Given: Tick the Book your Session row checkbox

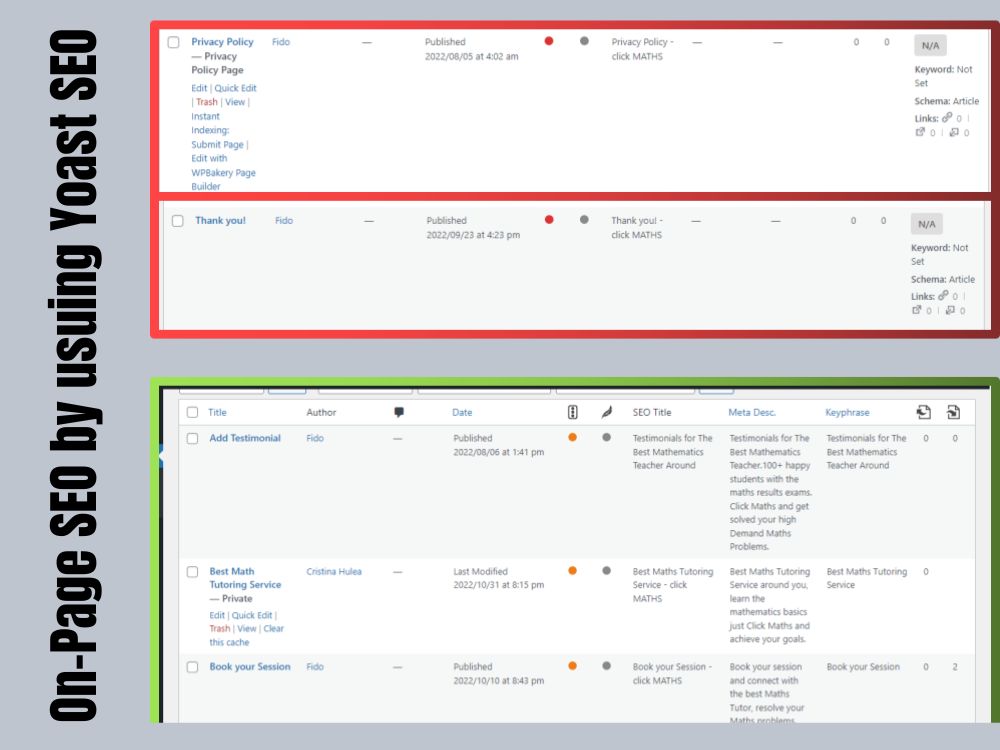Looking at the screenshot, I should [193, 666].
